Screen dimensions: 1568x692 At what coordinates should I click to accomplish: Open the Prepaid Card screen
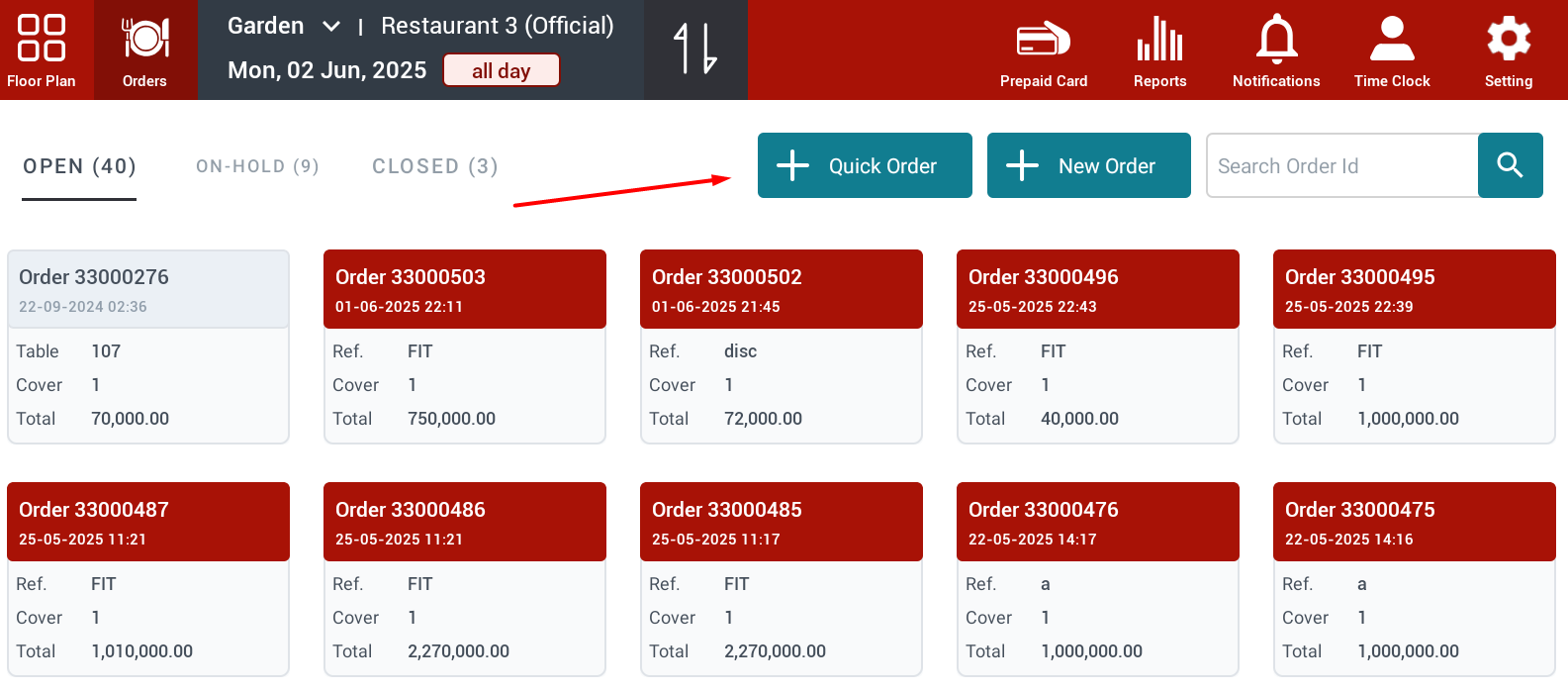[x=1043, y=50]
